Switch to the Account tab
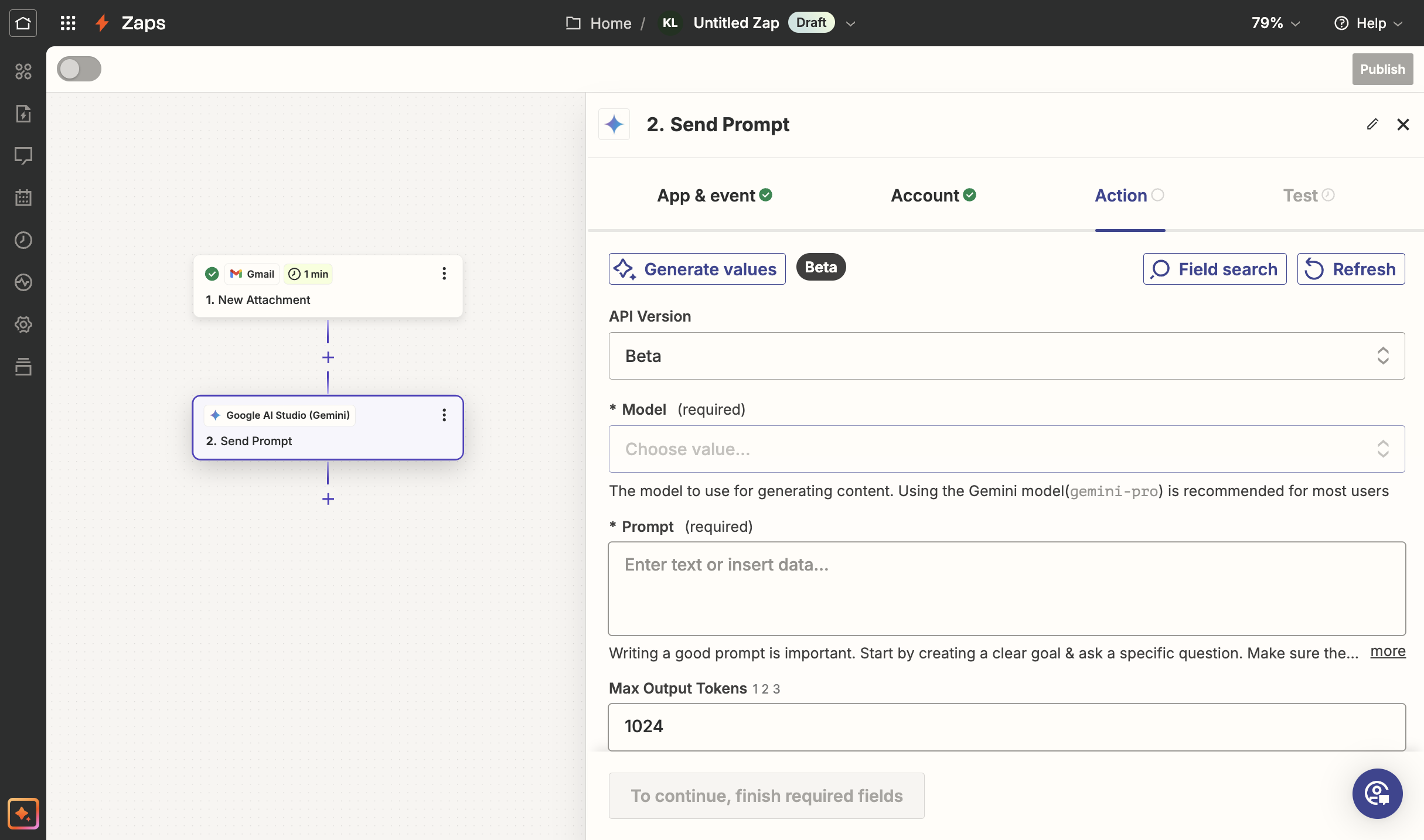The height and width of the screenshot is (840, 1424). click(x=933, y=196)
